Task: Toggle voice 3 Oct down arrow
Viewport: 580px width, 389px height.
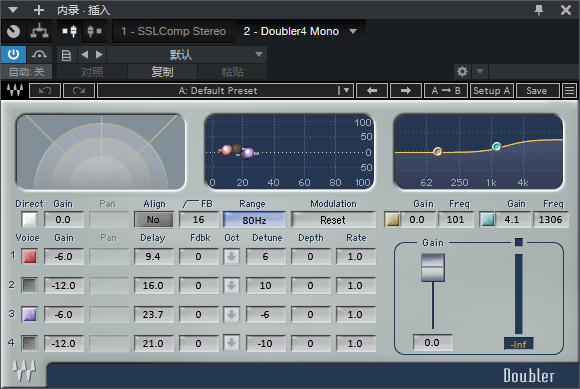Action: pyautogui.click(x=232, y=315)
